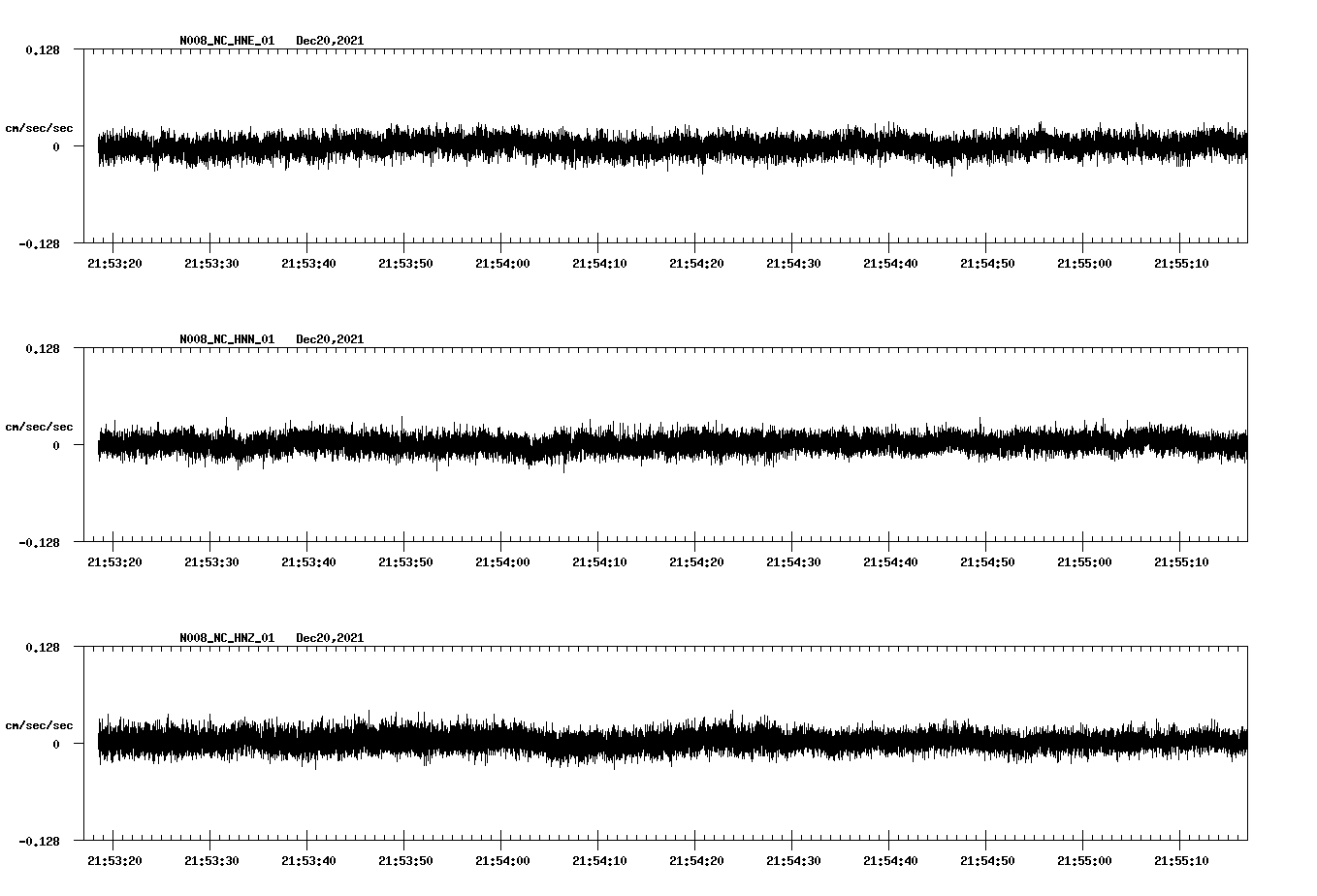Click the Dec20,2021 date on the HNE plot
This screenshot has height=896, width=1317.
pos(330,41)
